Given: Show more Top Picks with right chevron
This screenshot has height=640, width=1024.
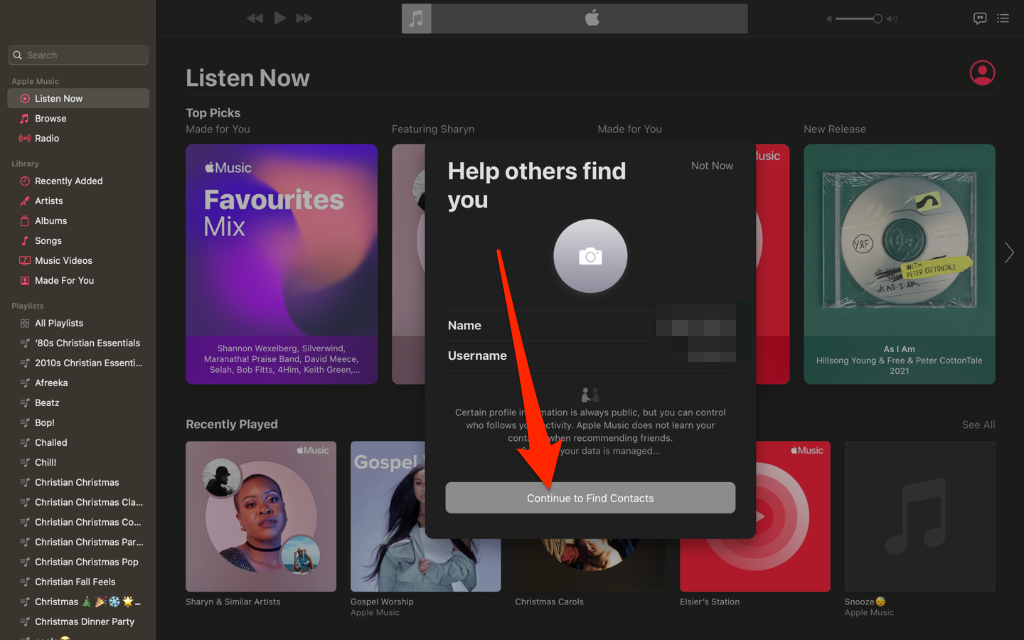Looking at the screenshot, I should (x=1010, y=252).
